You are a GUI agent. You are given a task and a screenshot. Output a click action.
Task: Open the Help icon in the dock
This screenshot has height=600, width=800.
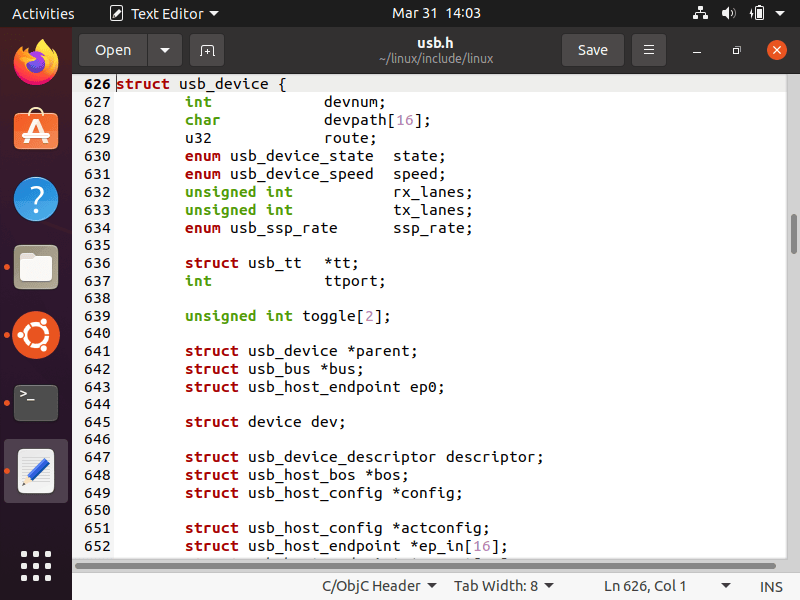(x=36, y=199)
